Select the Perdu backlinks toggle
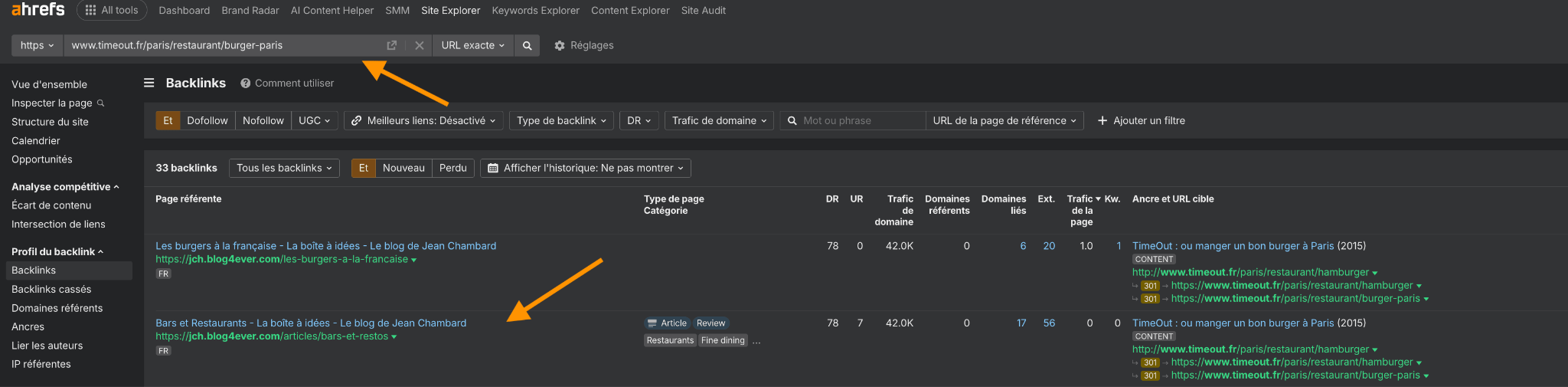The height and width of the screenshot is (387, 1568). (453, 168)
